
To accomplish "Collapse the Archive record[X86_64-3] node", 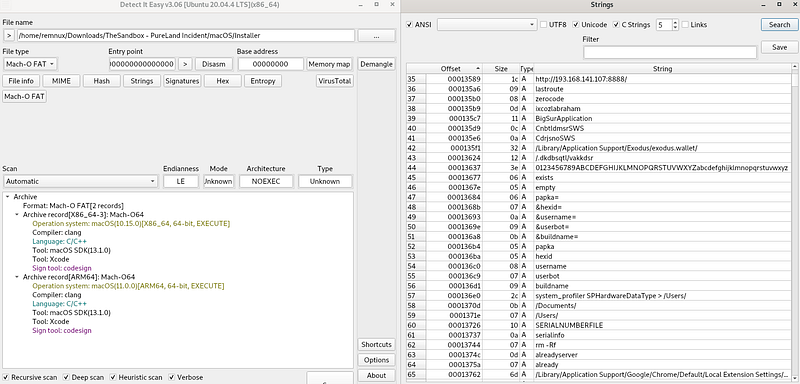I will click(18, 215).
